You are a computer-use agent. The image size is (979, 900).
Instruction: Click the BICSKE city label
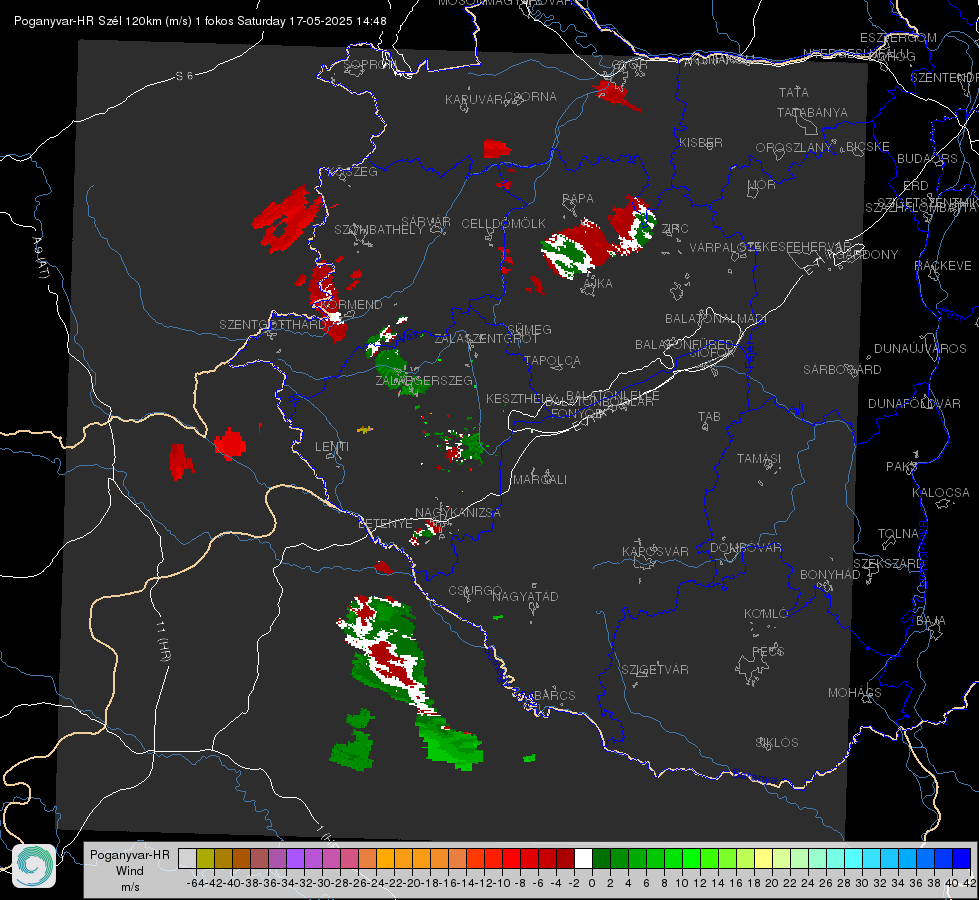[x=867, y=147]
